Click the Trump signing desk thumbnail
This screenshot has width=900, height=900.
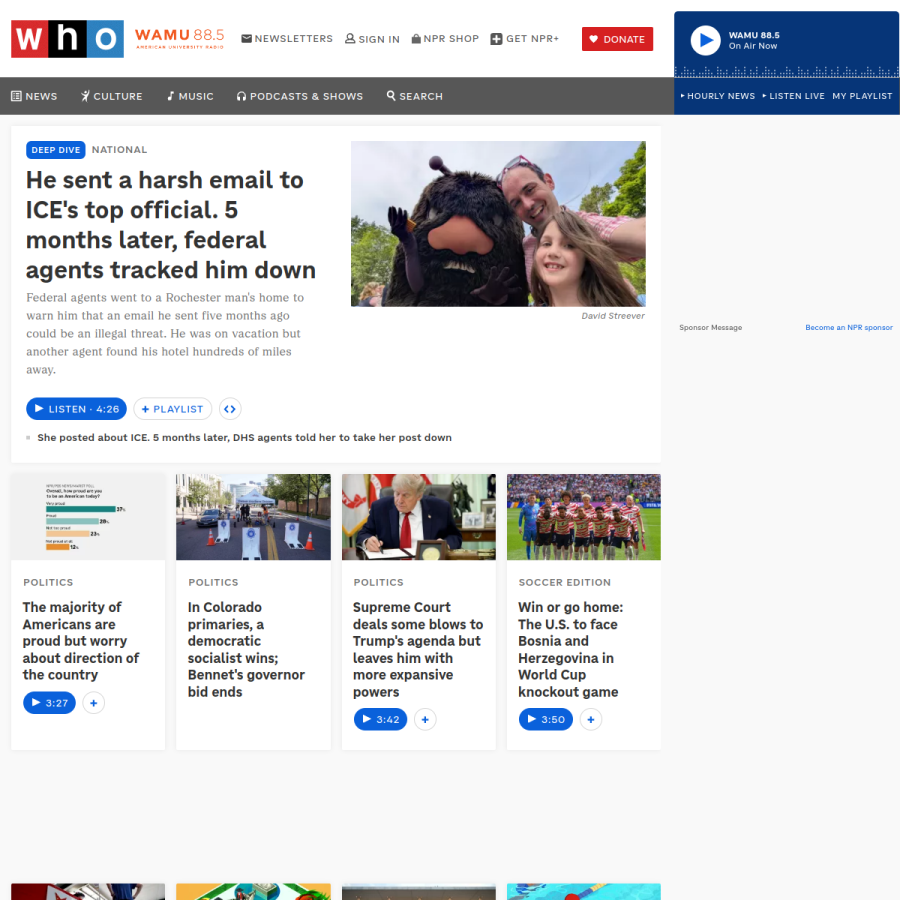pyautogui.click(x=418, y=517)
